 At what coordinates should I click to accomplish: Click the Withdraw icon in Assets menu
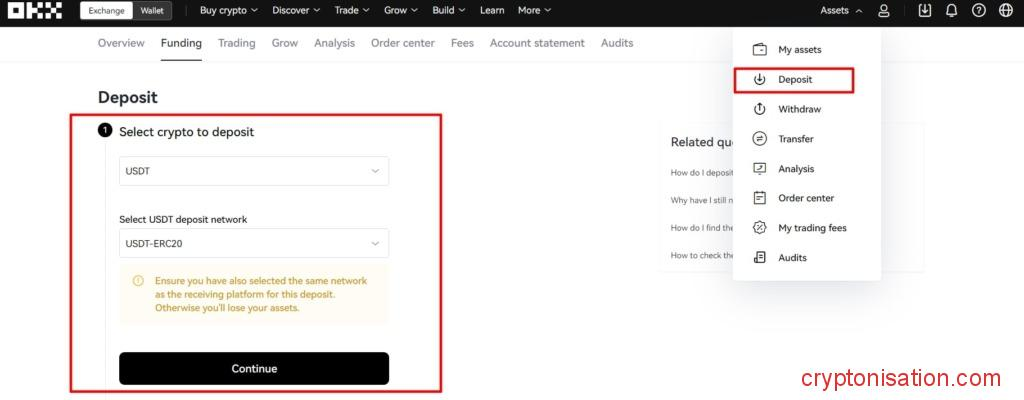point(760,109)
